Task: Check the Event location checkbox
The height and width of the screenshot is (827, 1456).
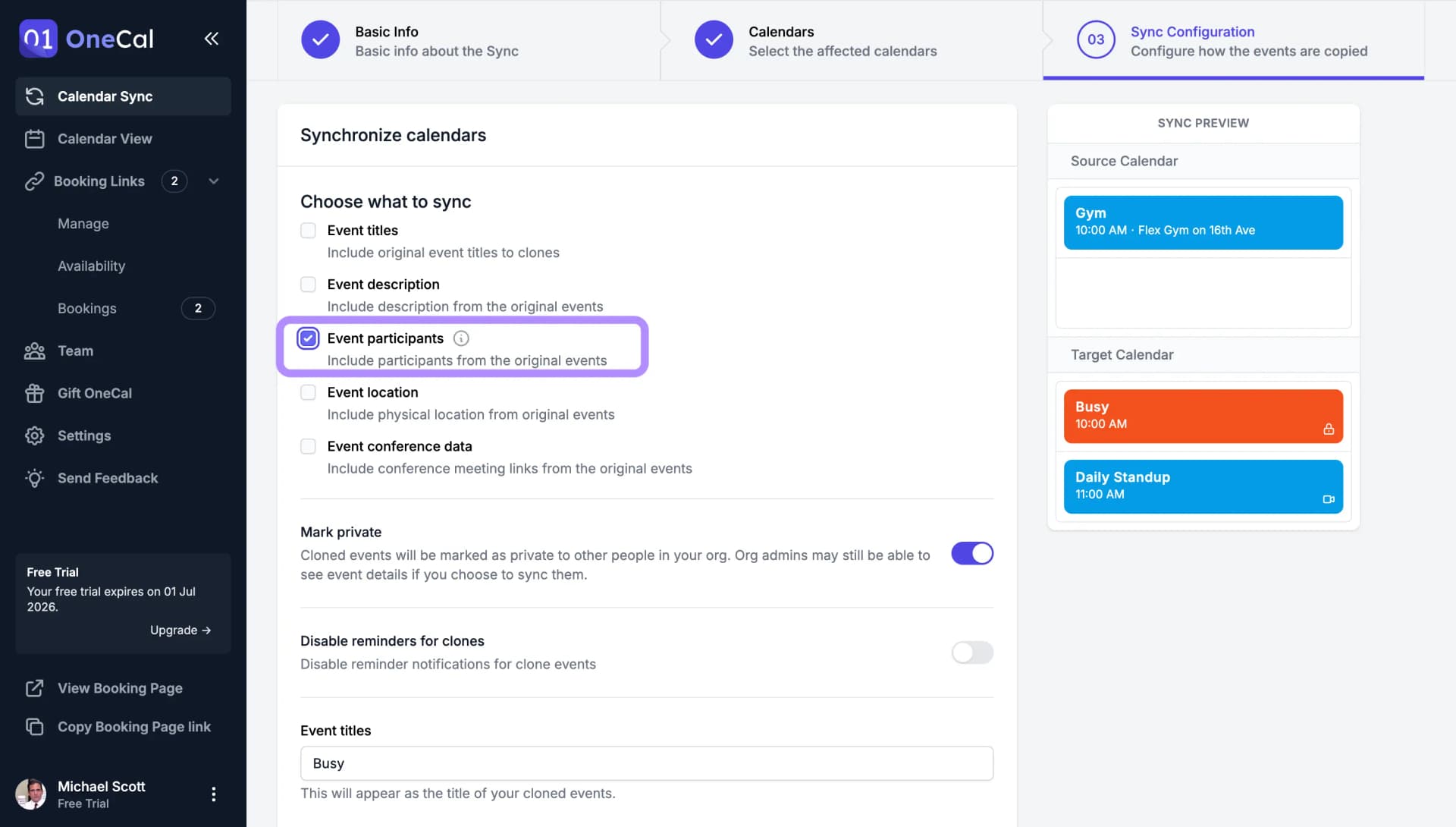Action: point(307,392)
